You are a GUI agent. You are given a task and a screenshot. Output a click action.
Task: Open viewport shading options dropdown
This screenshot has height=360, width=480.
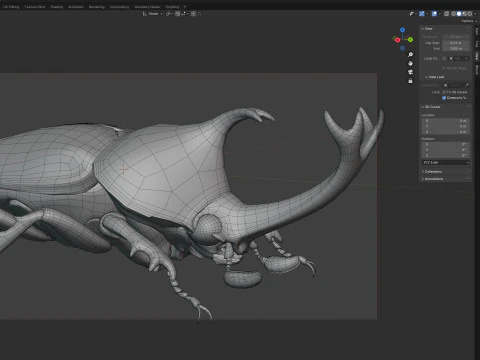pyautogui.click(x=475, y=14)
